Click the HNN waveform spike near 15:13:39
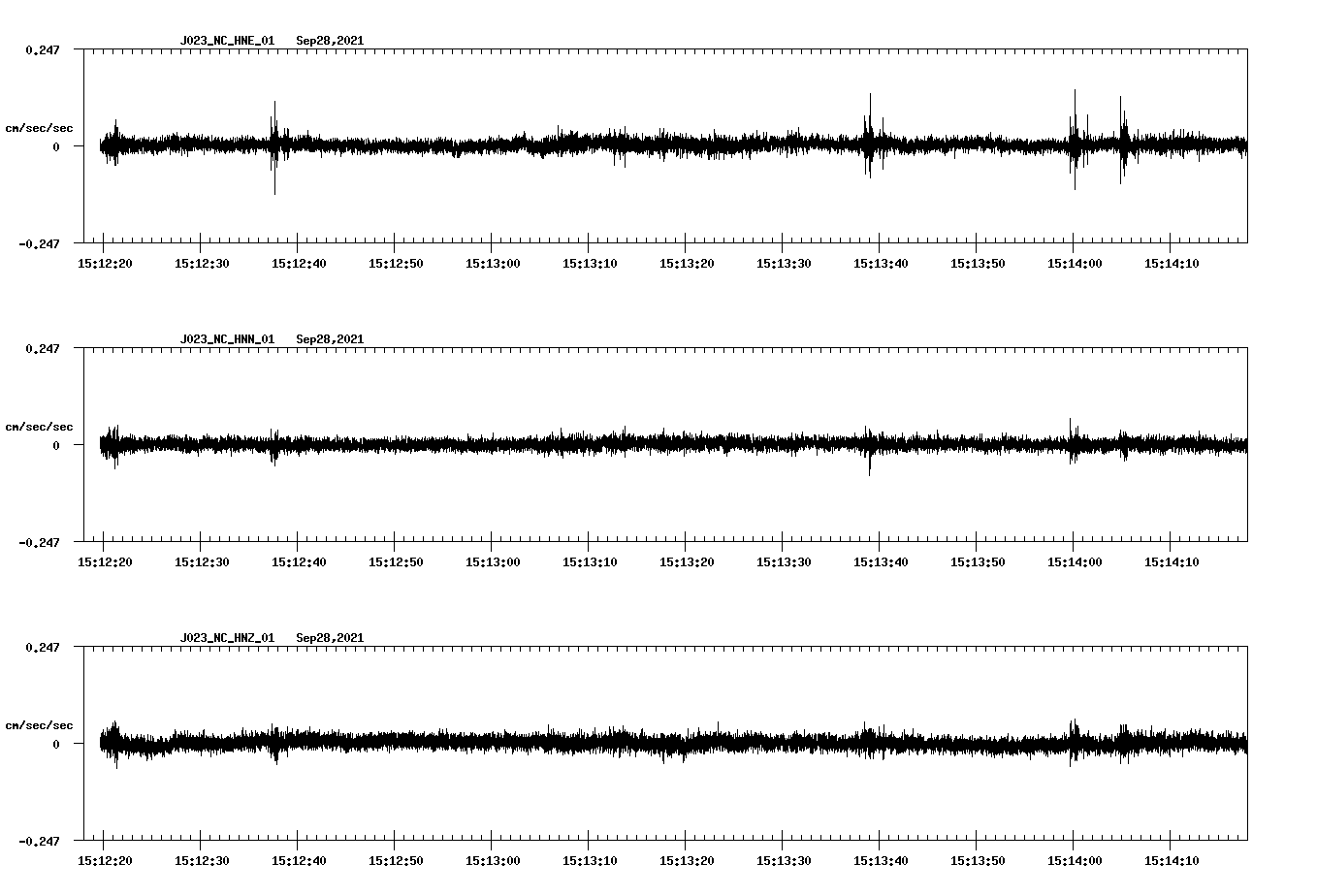The width and height of the screenshot is (1317, 896). point(869,451)
